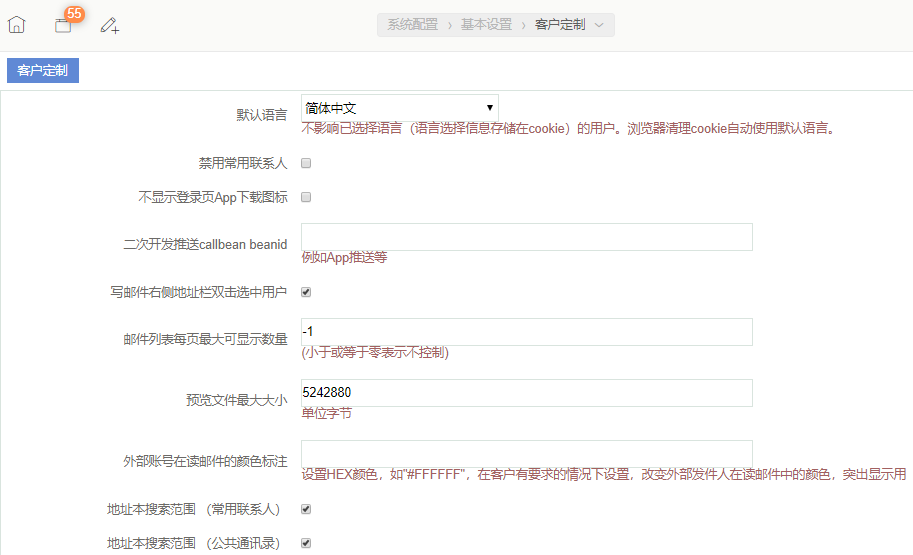Enable the 禁用常用联系人 checkbox
Screen dimensions: 913x555
click(307, 163)
